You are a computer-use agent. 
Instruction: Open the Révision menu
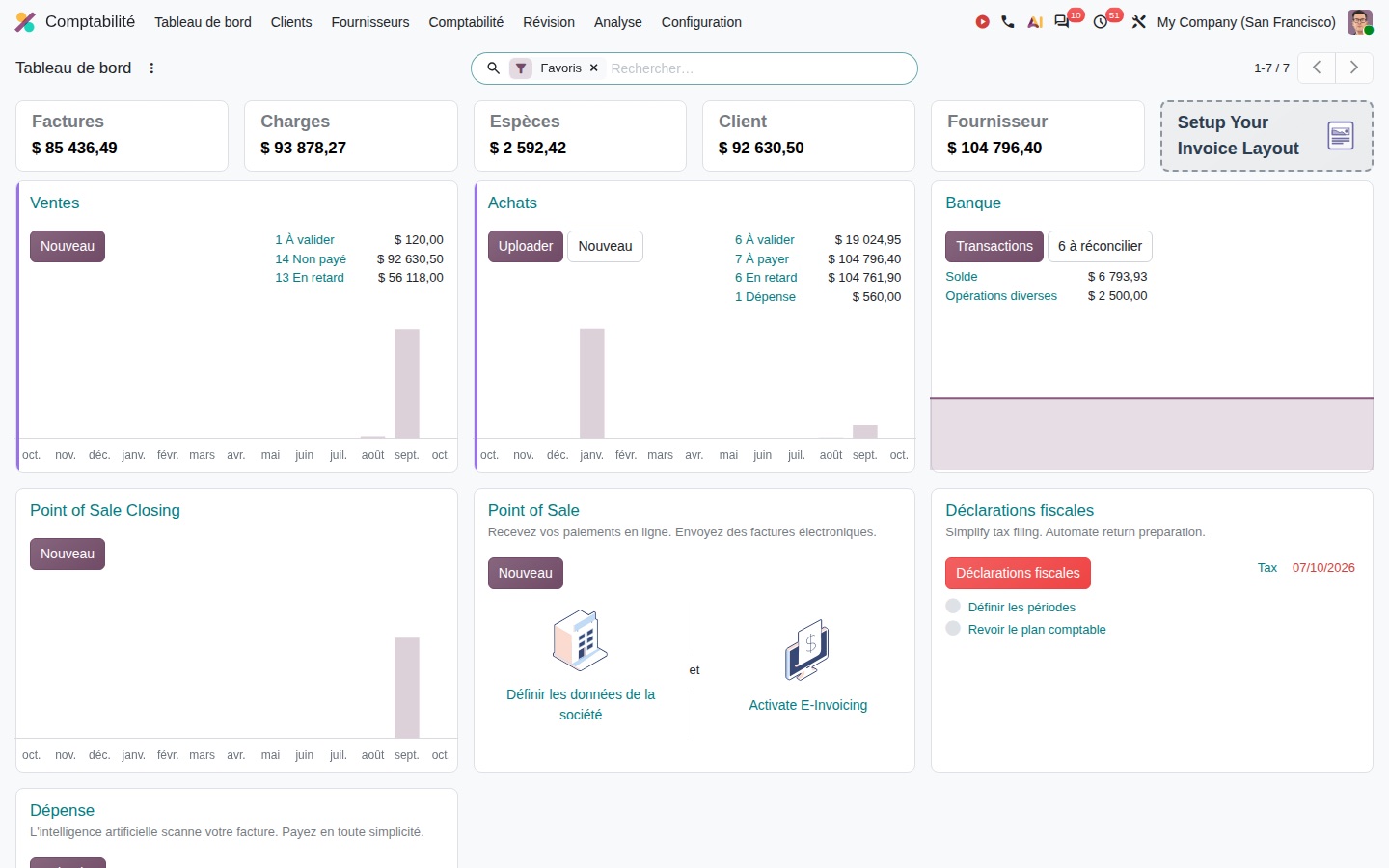(549, 22)
